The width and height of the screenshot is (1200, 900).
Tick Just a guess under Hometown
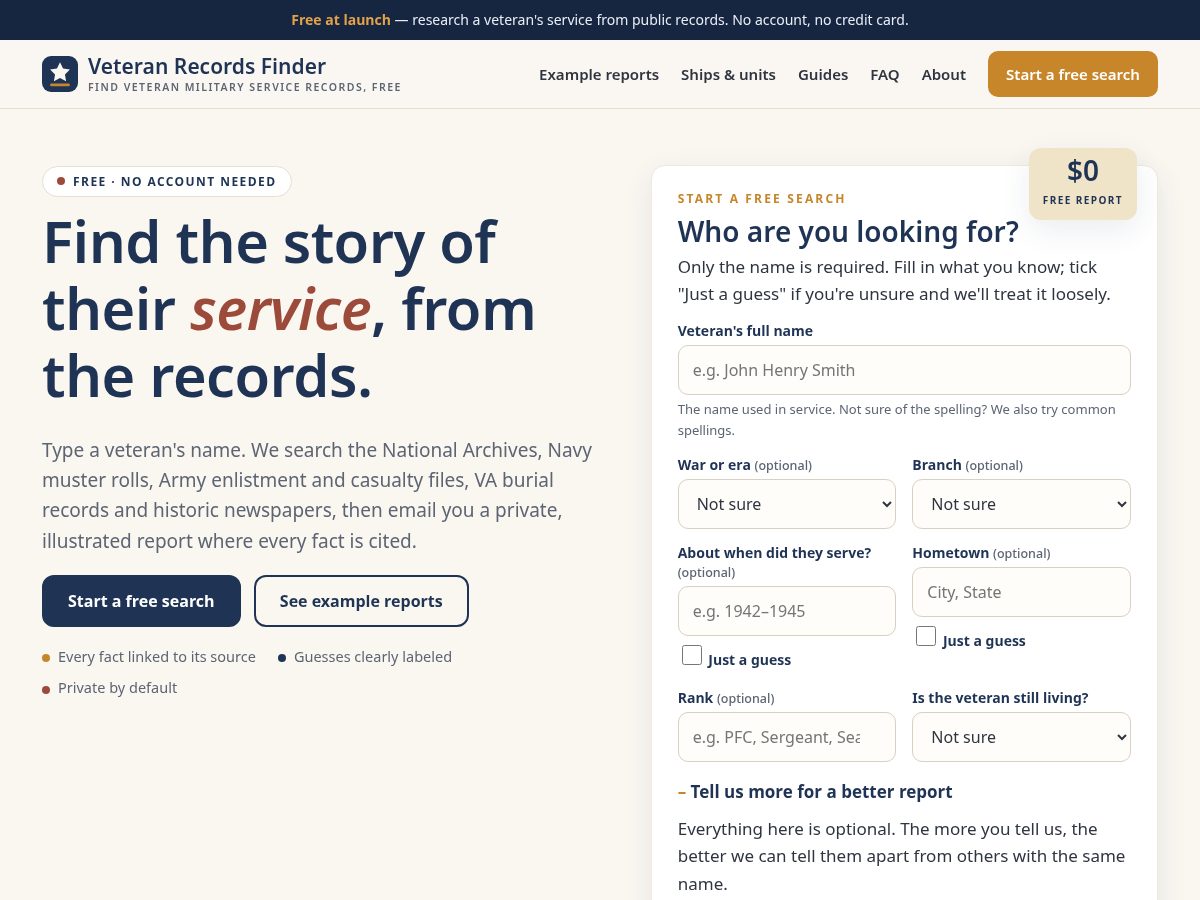pyautogui.click(x=926, y=637)
